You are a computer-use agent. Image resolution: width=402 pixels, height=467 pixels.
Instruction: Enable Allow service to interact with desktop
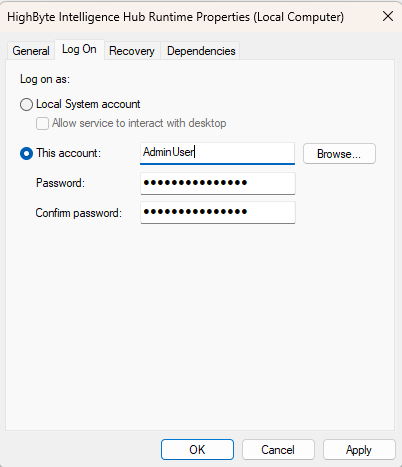click(42, 123)
